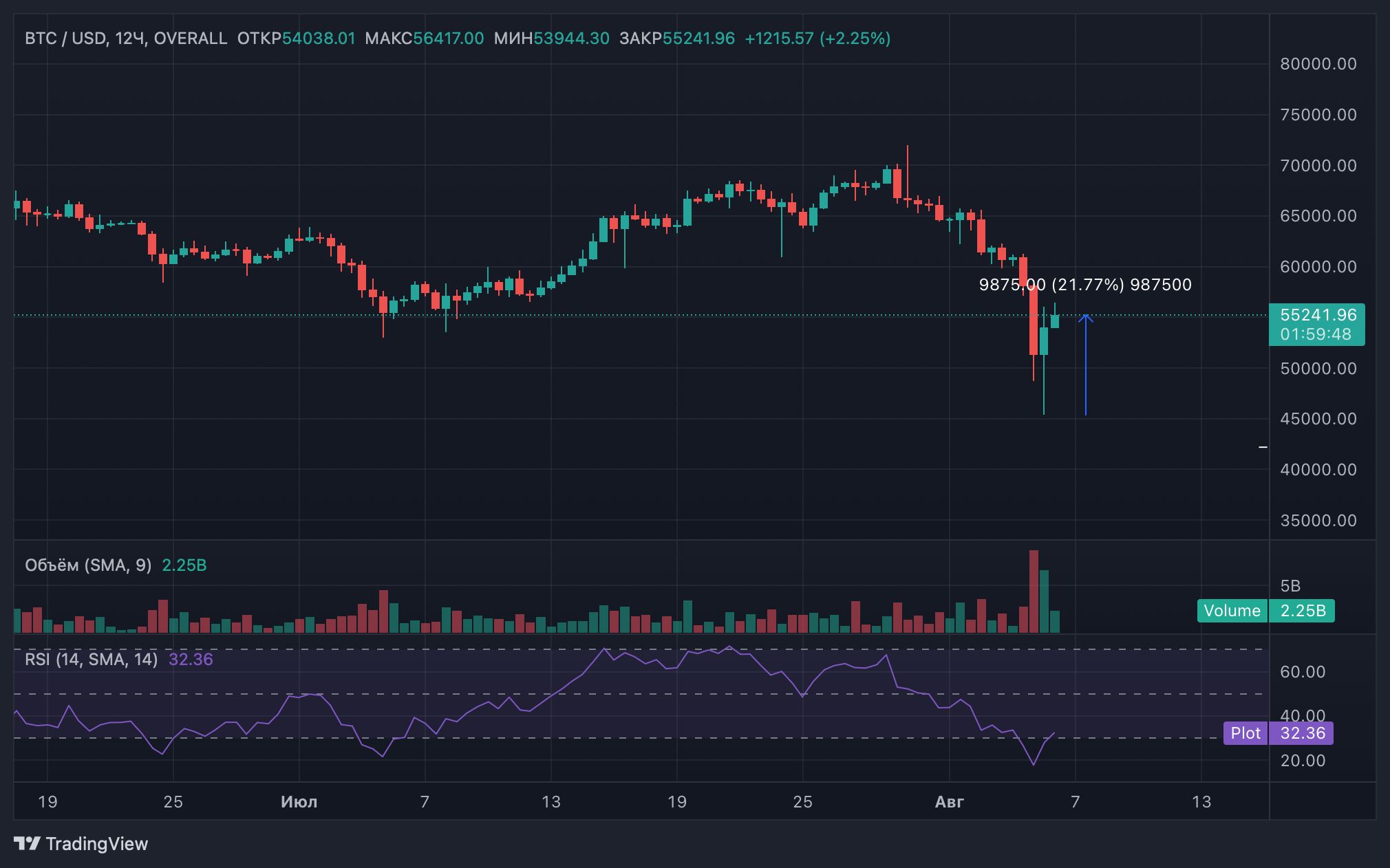This screenshot has height=868, width=1390.
Task: Click the +1215.57 (+2.25%) change value
Action: click(x=817, y=39)
